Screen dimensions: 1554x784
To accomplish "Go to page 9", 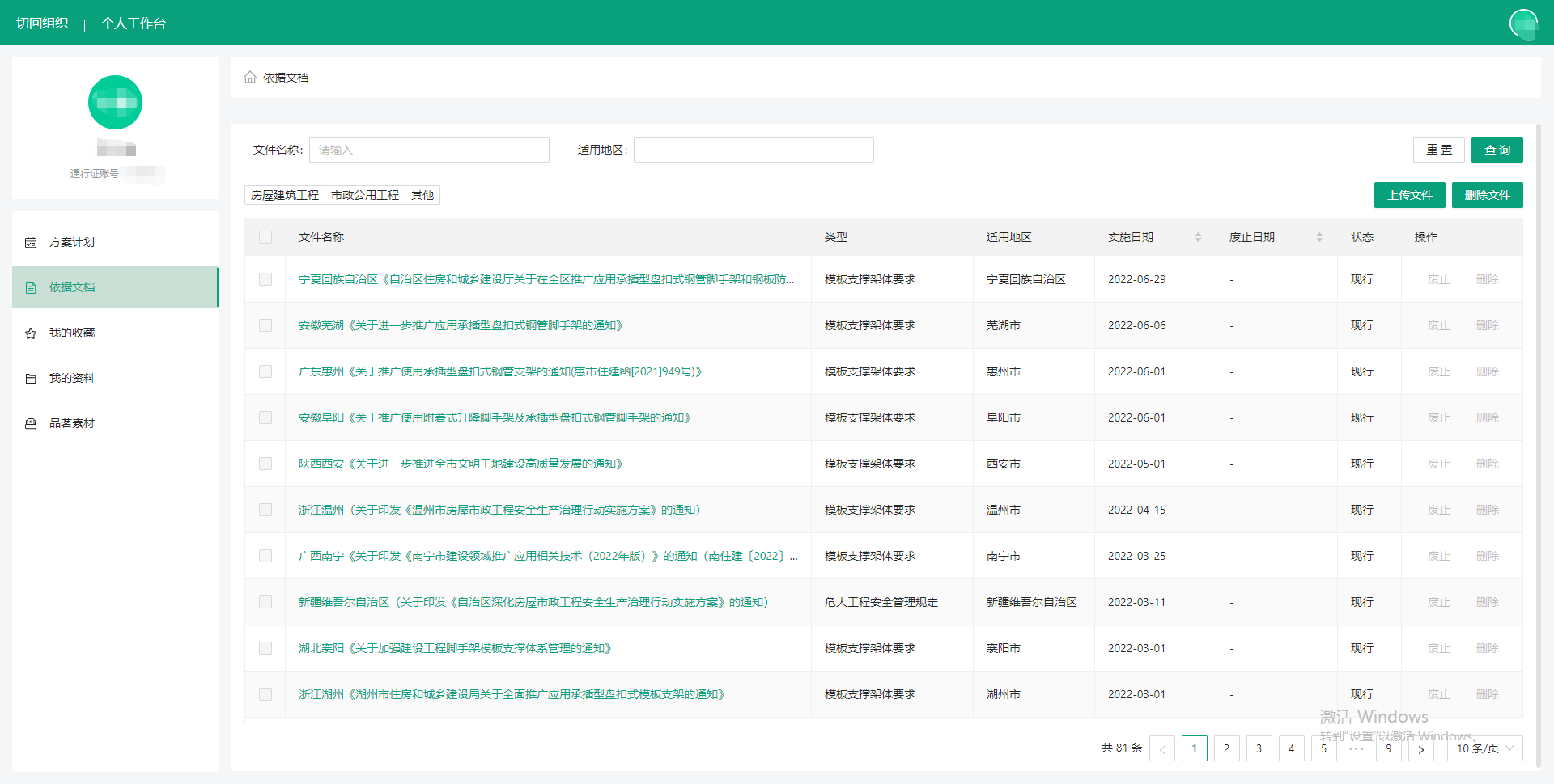I will [1389, 748].
